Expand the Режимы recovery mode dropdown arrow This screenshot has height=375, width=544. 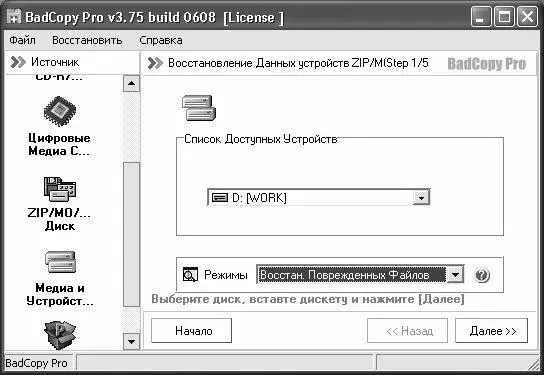(455, 275)
